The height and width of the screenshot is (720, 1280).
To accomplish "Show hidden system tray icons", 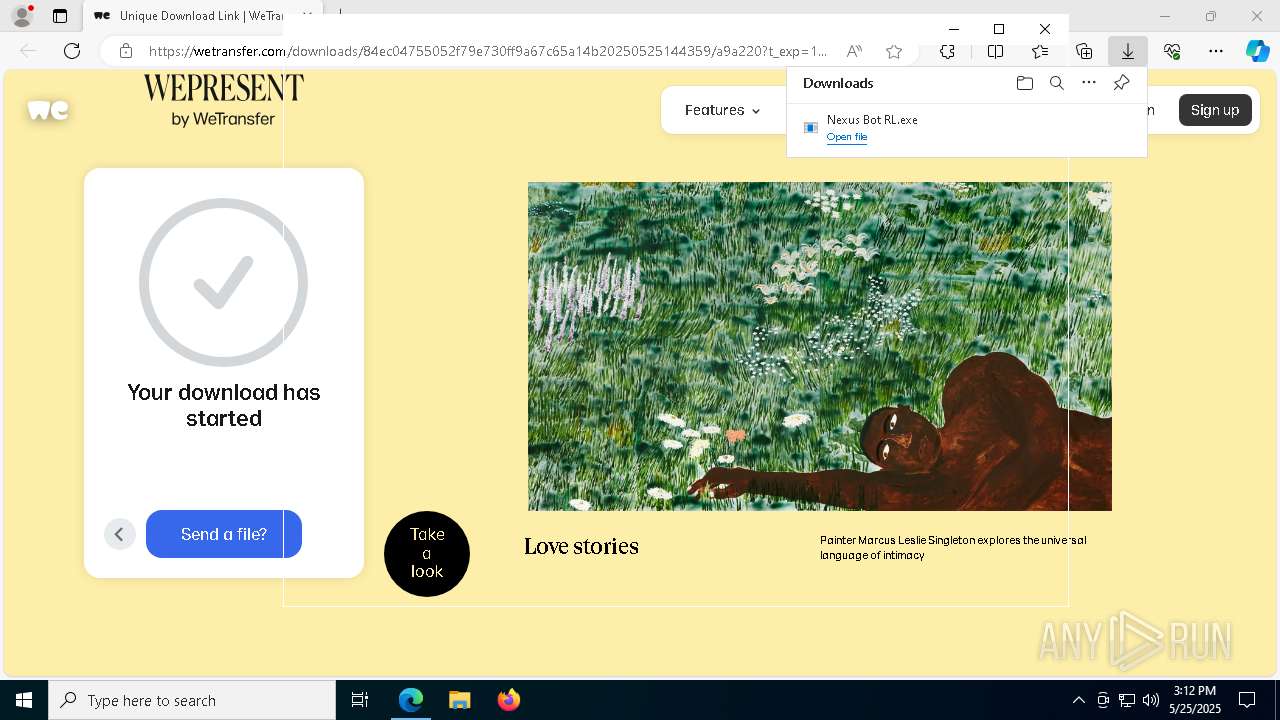I will 1078,700.
